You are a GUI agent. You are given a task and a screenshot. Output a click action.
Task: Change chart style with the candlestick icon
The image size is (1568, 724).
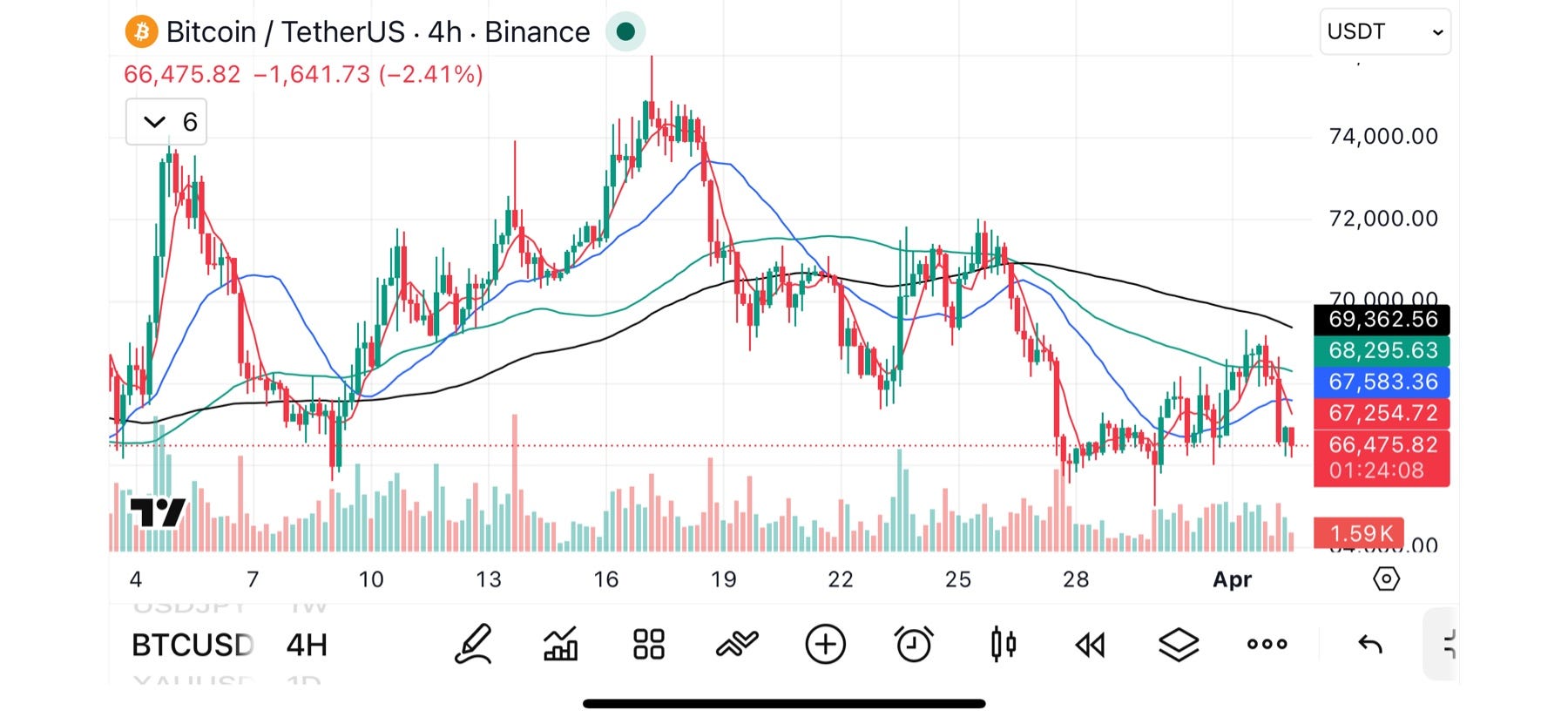pos(1002,645)
